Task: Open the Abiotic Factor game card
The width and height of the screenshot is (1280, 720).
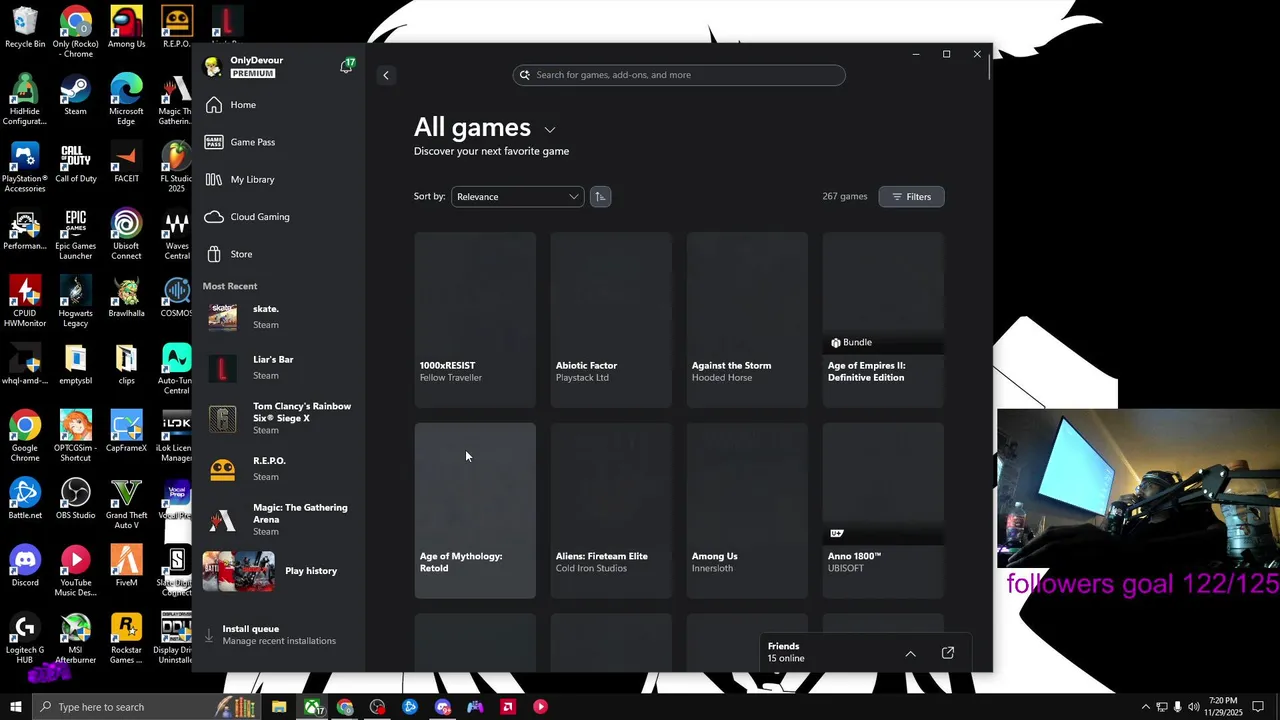Action: [x=611, y=320]
